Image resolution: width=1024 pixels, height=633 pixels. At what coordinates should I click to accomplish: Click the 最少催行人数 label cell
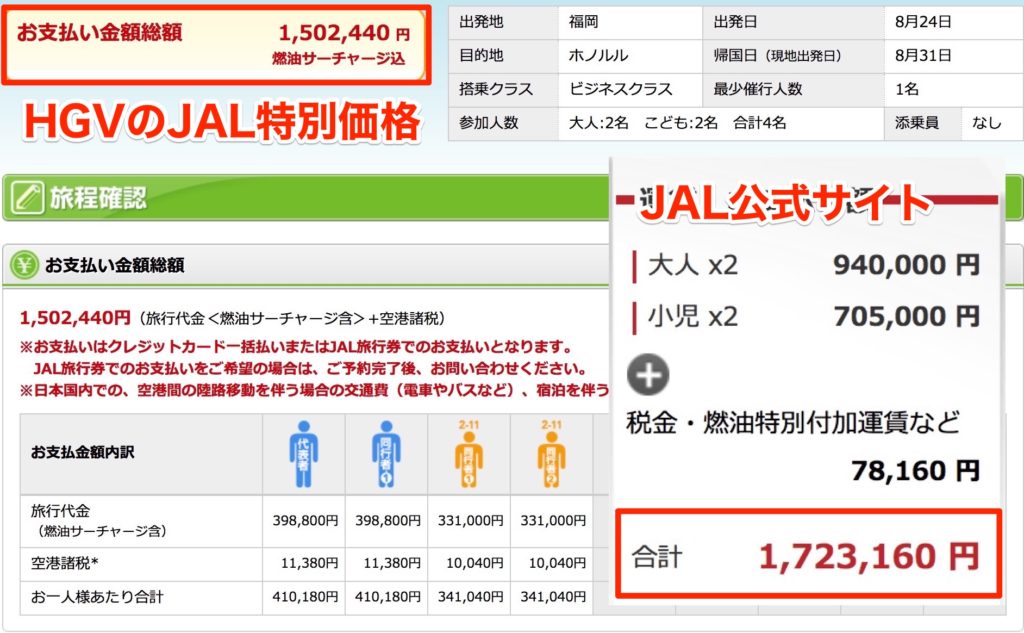793,89
